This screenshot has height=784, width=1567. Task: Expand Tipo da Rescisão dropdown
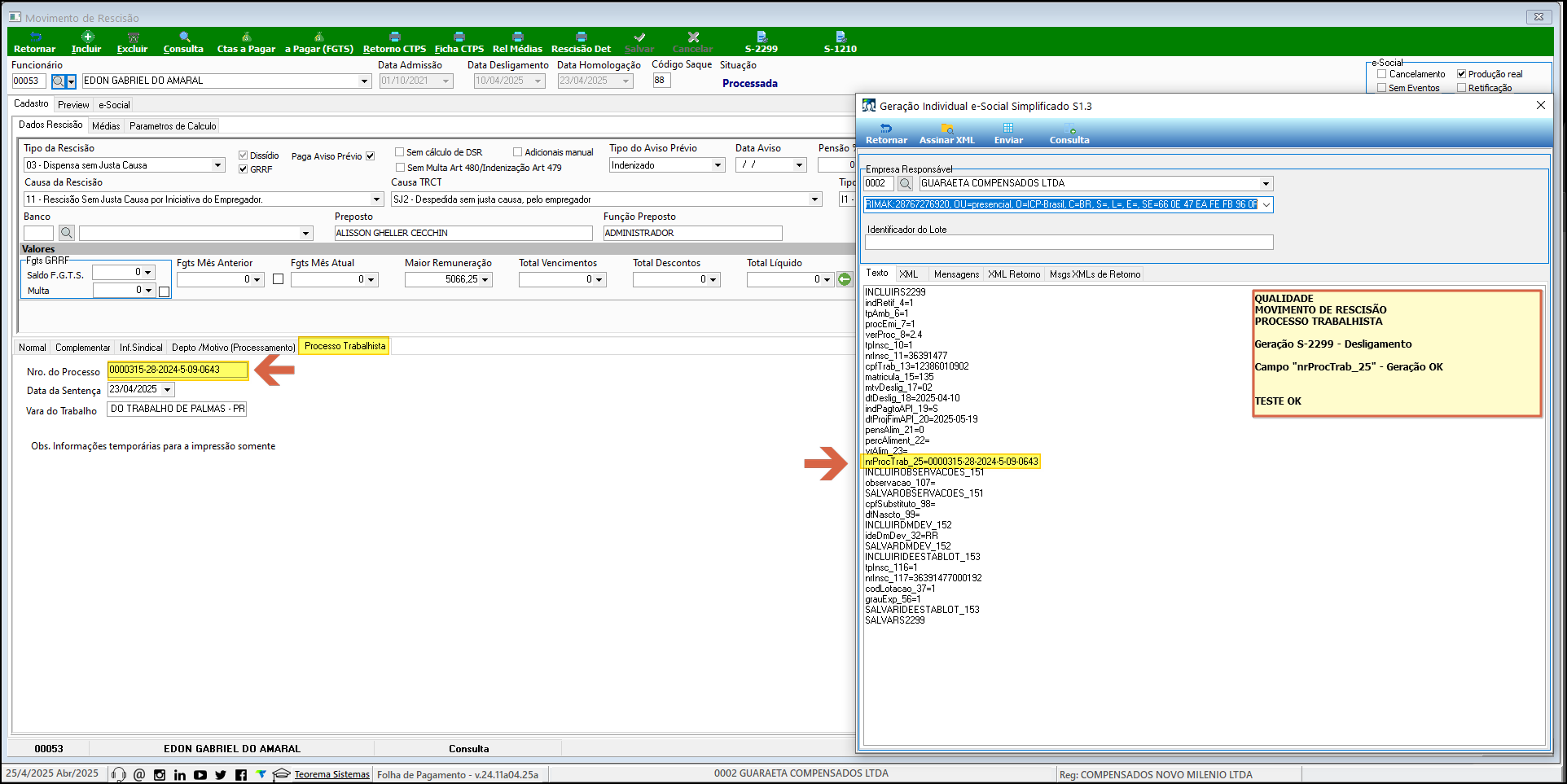[x=217, y=165]
